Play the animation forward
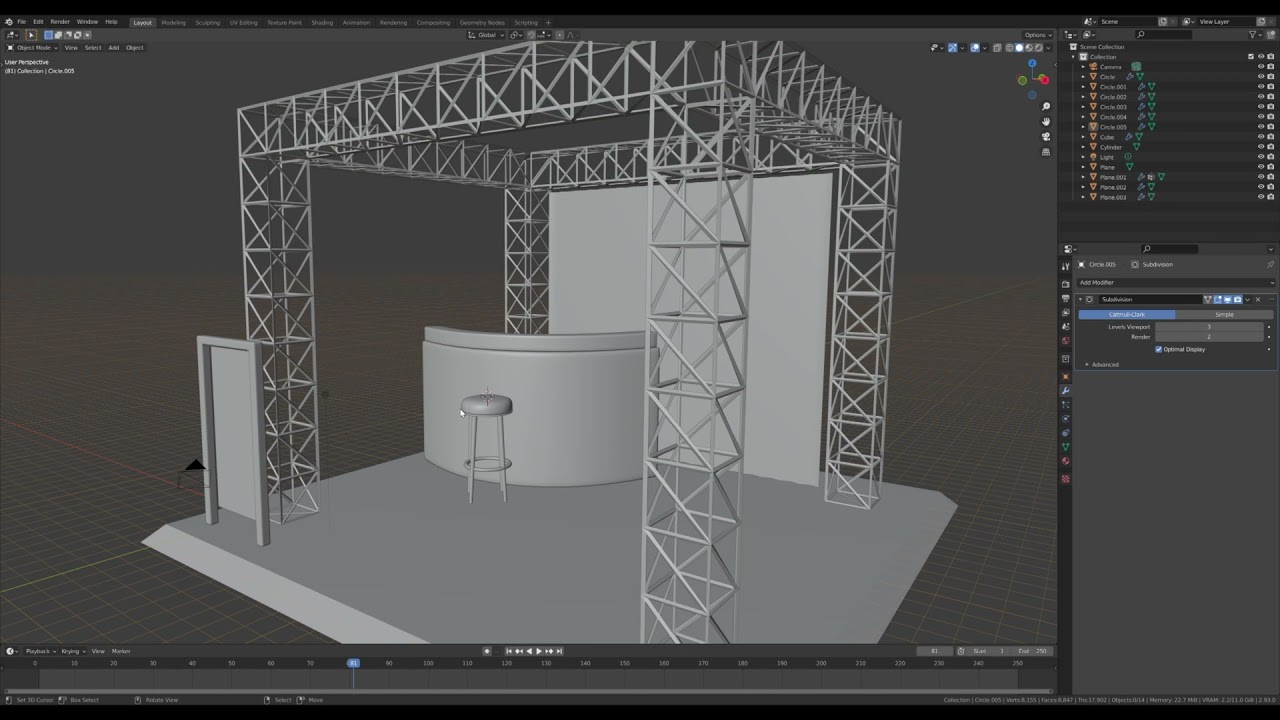 pyautogui.click(x=539, y=651)
